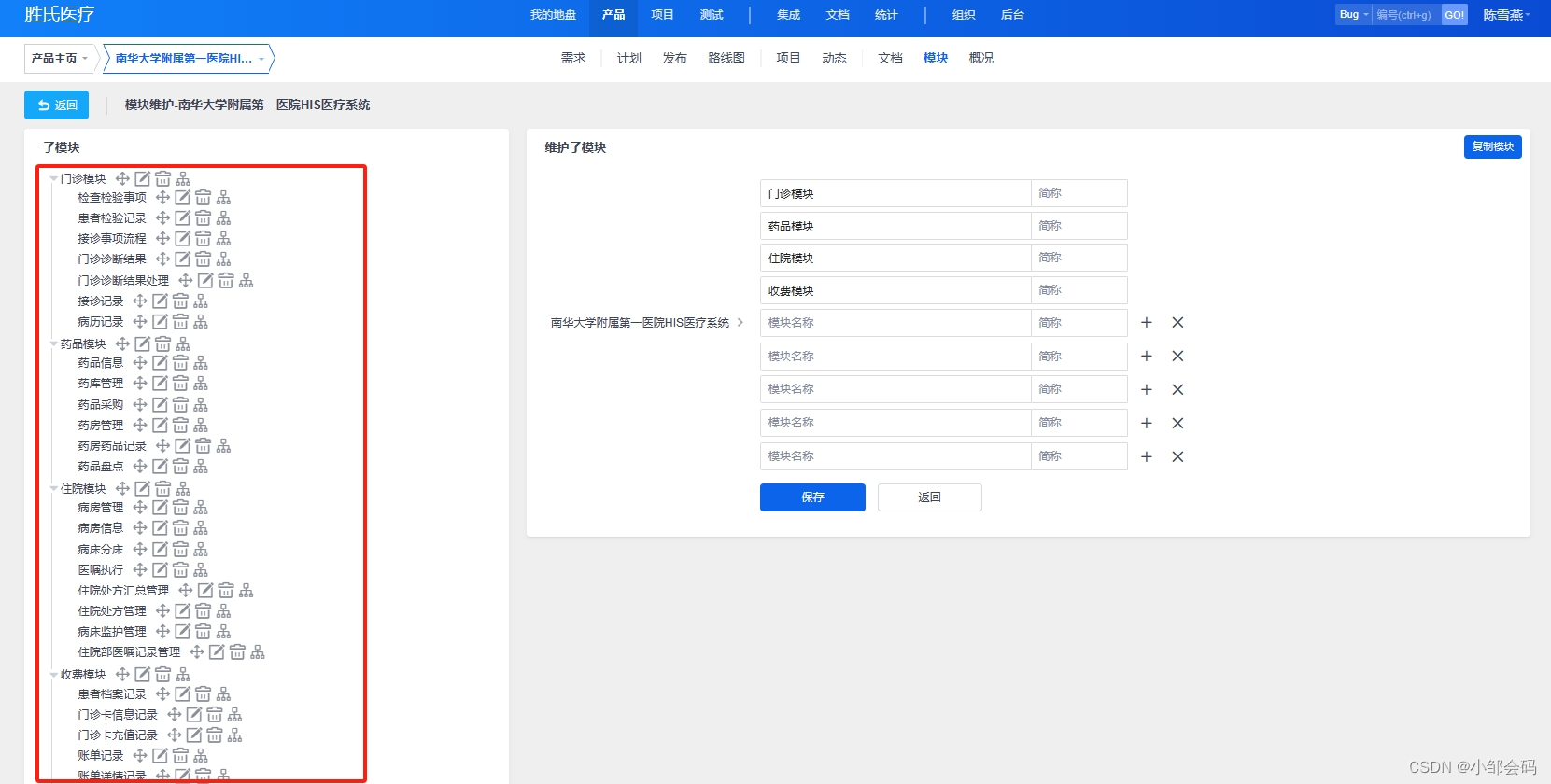Image resolution: width=1551 pixels, height=784 pixels.
Task: Delete the 门诊诊断结果处理 module
Action: point(226,281)
